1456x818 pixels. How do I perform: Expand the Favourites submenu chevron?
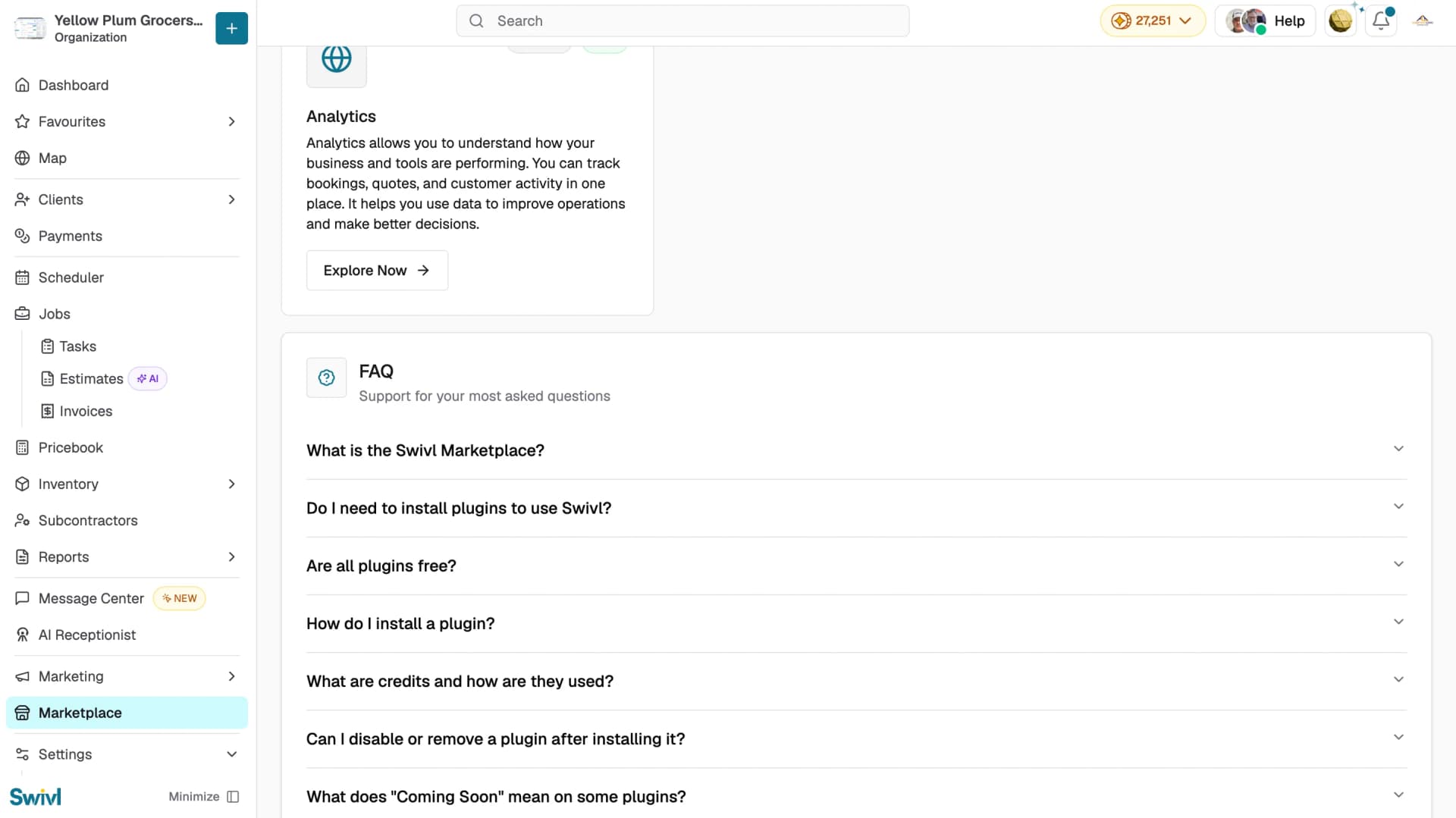click(x=232, y=121)
